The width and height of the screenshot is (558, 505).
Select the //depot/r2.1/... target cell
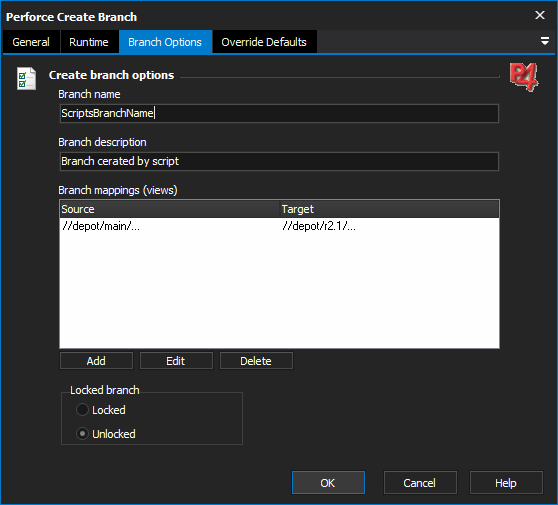coord(319,226)
